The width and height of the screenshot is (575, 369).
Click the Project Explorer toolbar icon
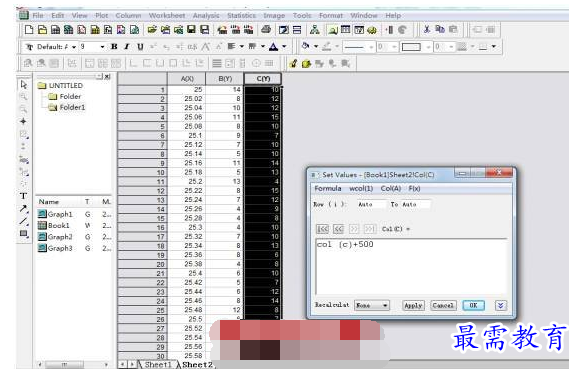click(333, 30)
